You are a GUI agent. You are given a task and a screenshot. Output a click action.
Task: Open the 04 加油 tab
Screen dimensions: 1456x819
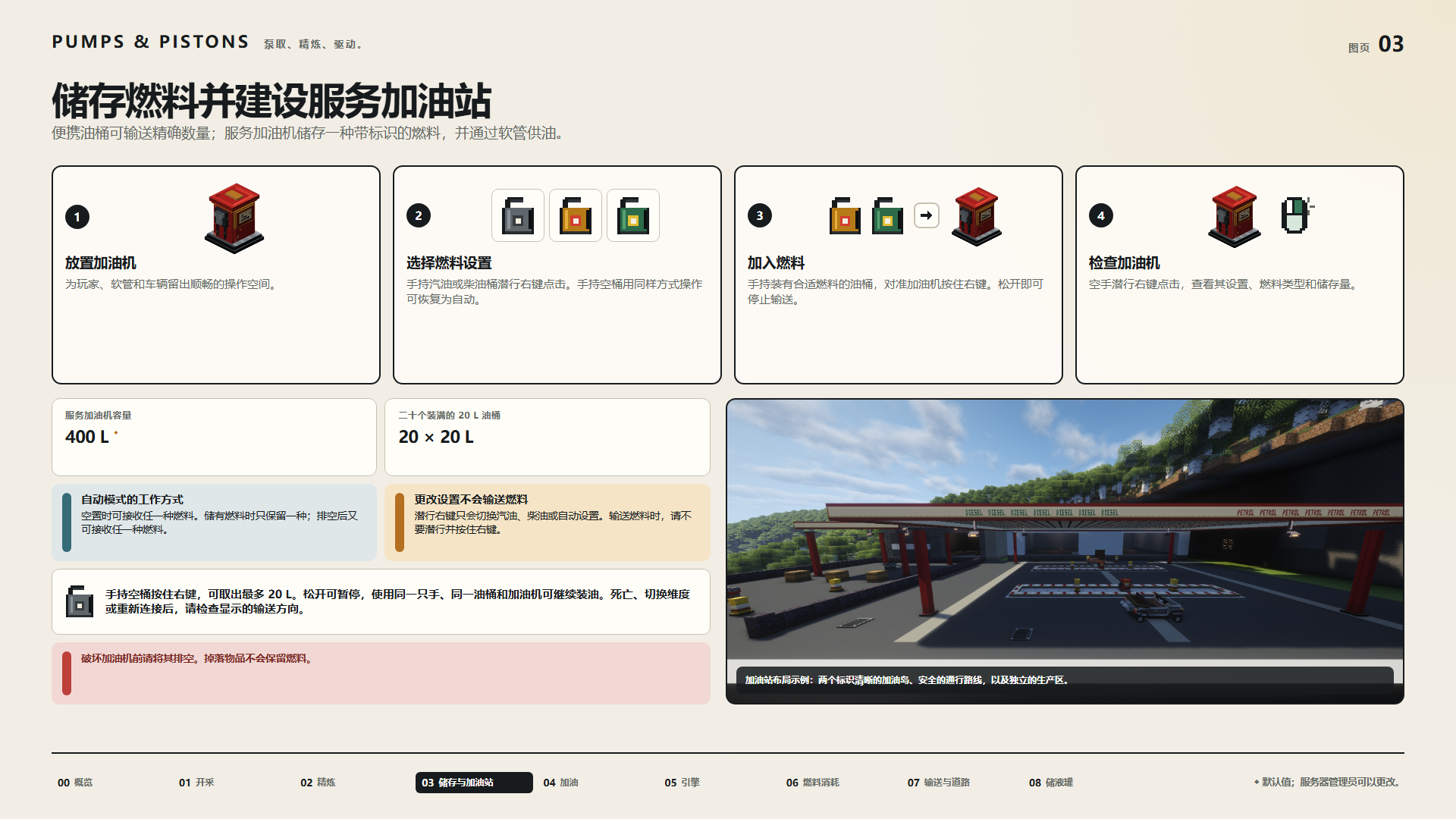(560, 783)
